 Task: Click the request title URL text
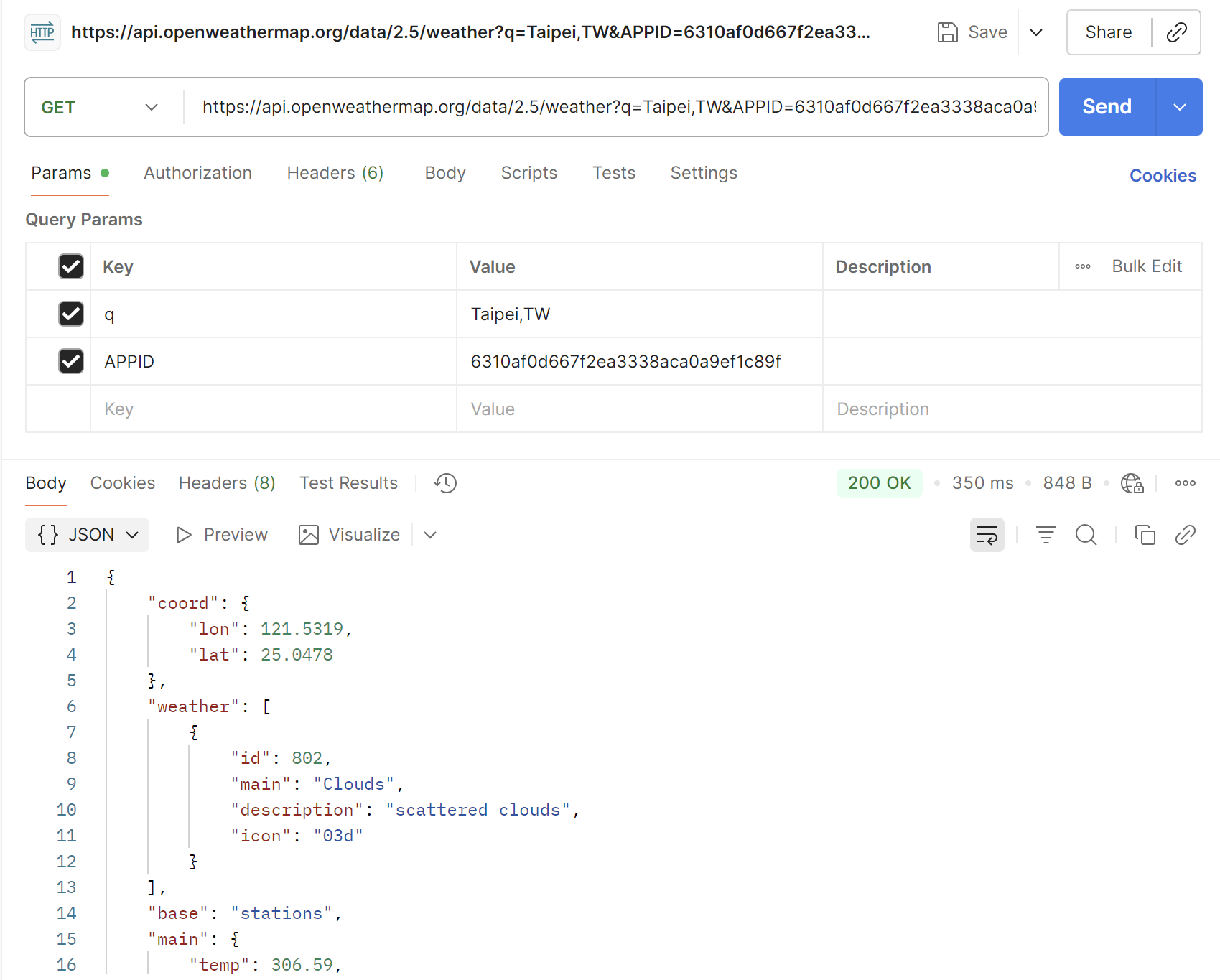click(x=470, y=32)
